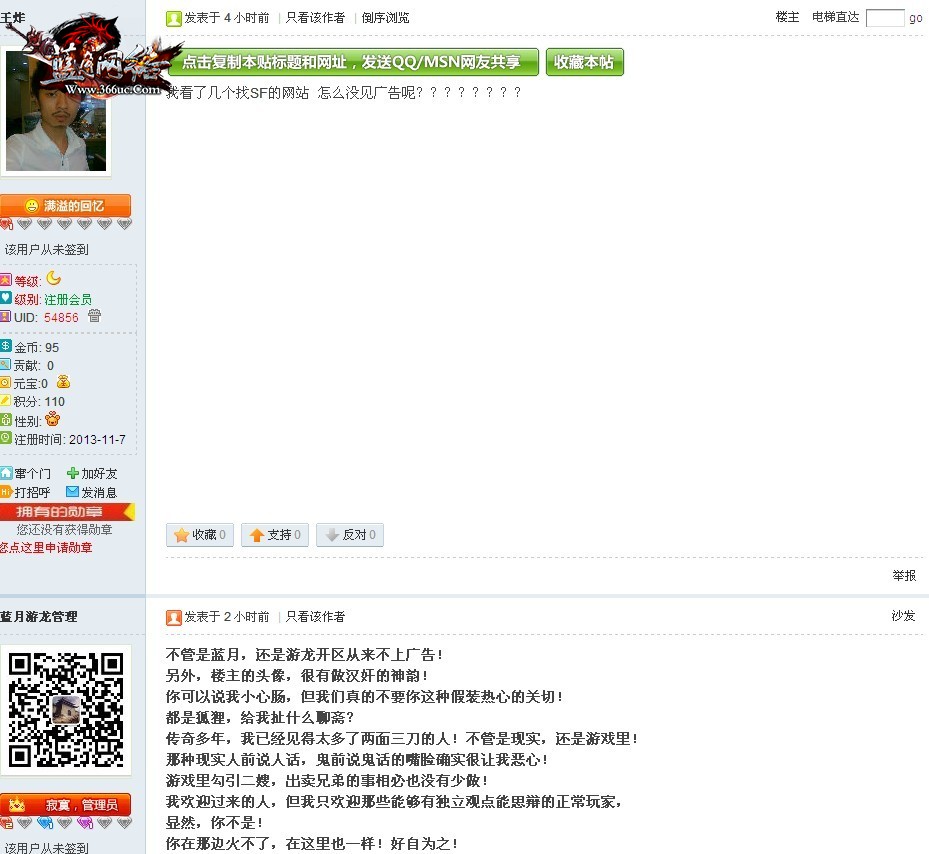Click 您点这里申请勋章 medal application link
This screenshot has height=854, width=929.
click(46, 548)
